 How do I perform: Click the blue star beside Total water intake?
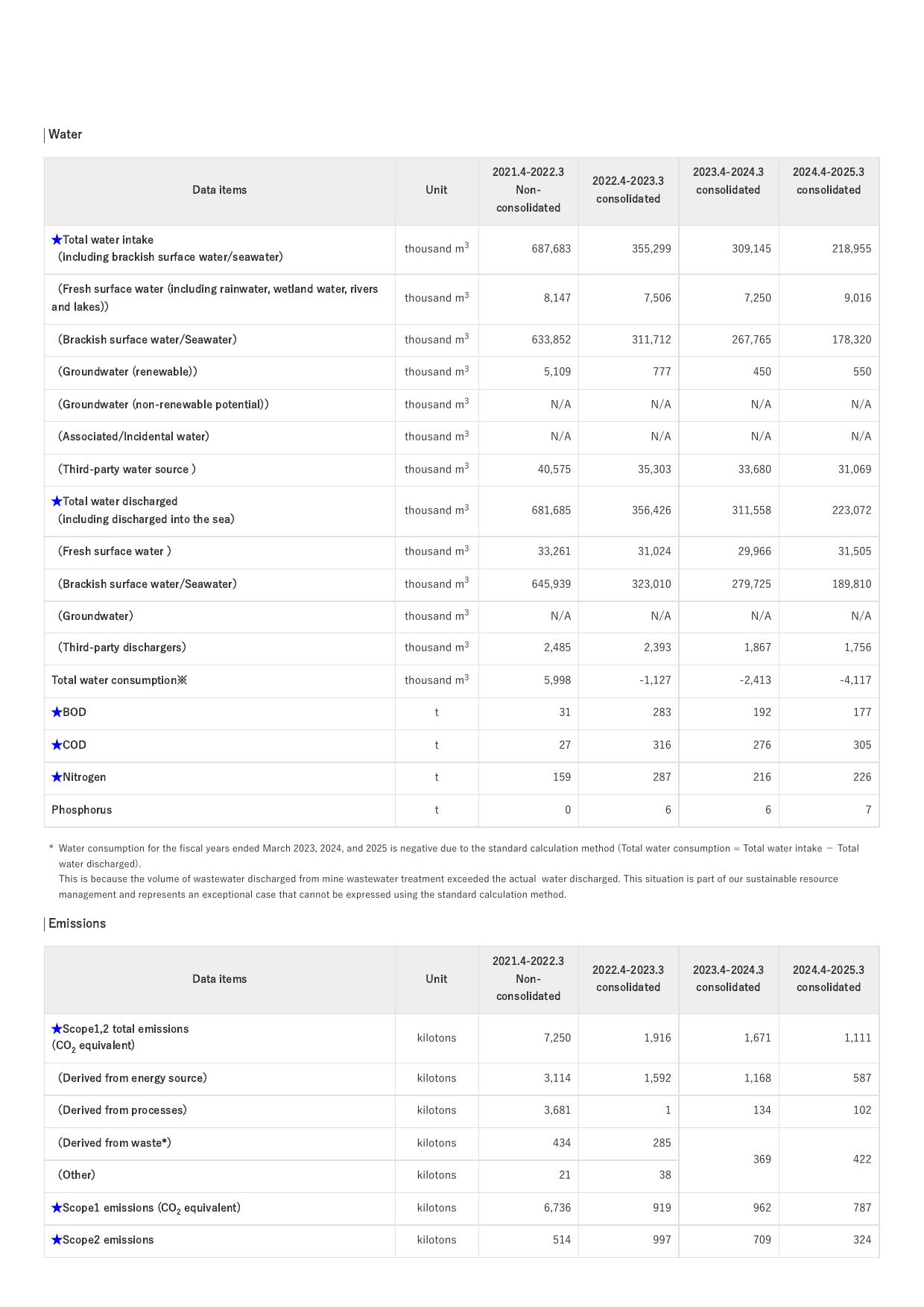57,240
